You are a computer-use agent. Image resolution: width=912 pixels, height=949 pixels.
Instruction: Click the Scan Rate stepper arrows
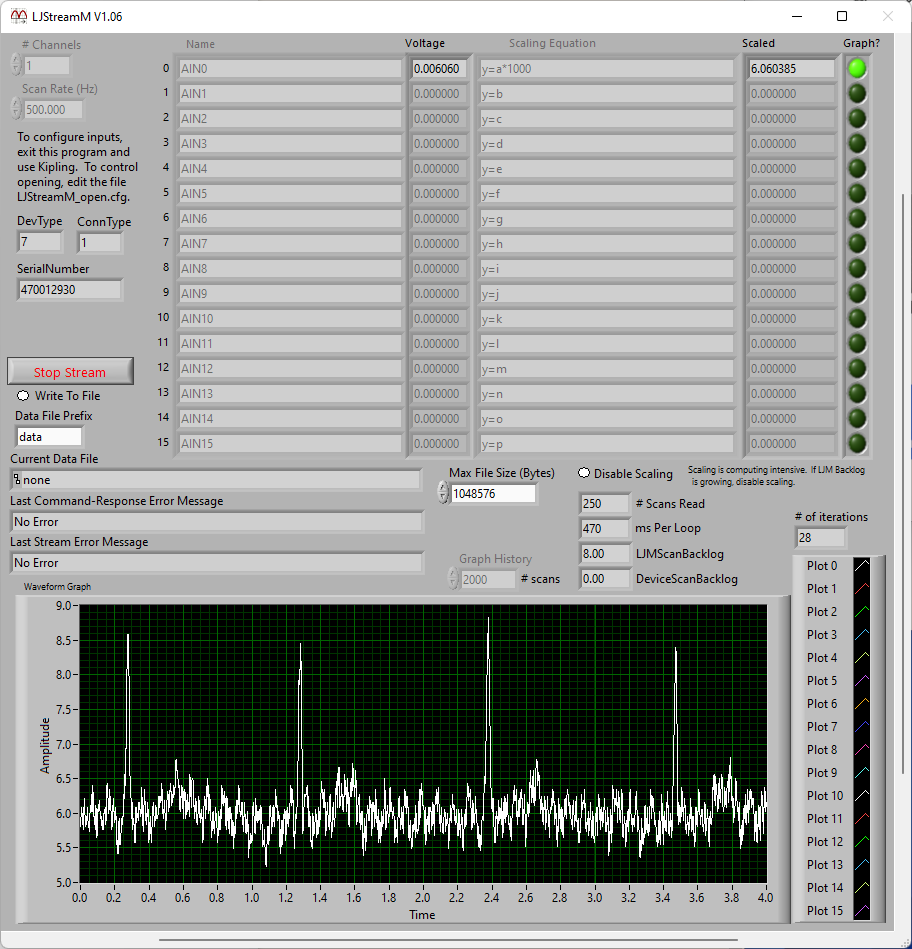(x=16, y=109)
